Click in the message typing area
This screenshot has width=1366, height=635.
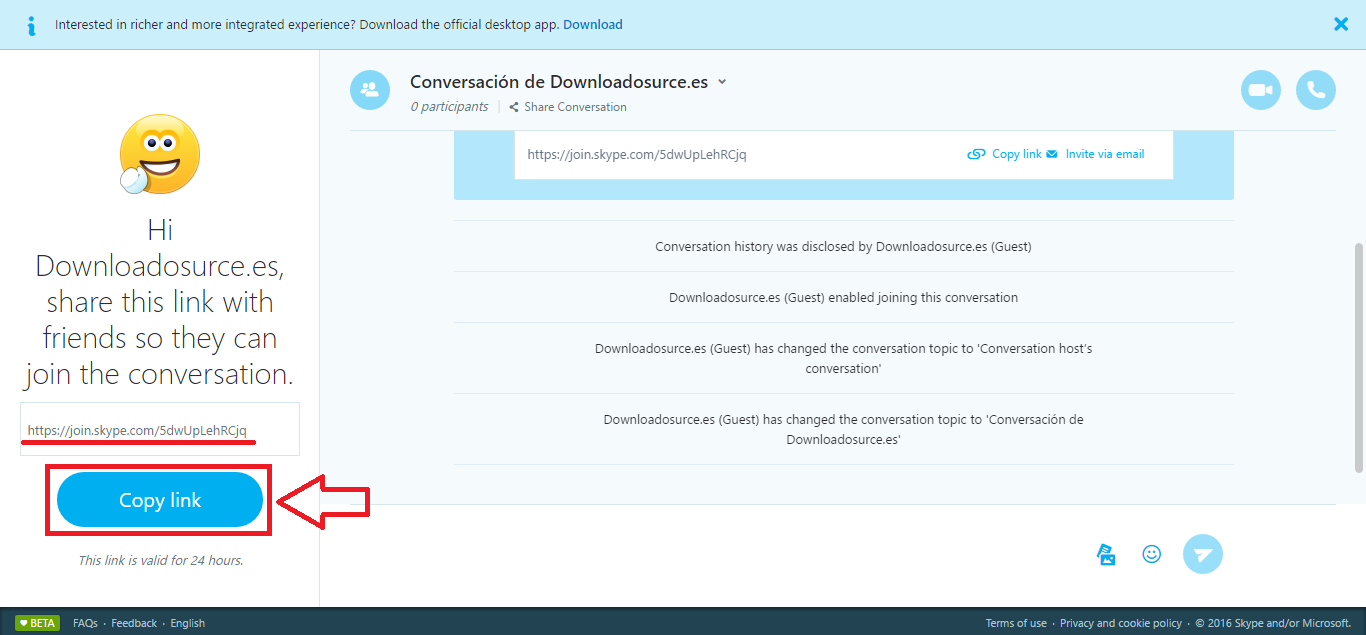pyautogui.click(x=720, y=554)
